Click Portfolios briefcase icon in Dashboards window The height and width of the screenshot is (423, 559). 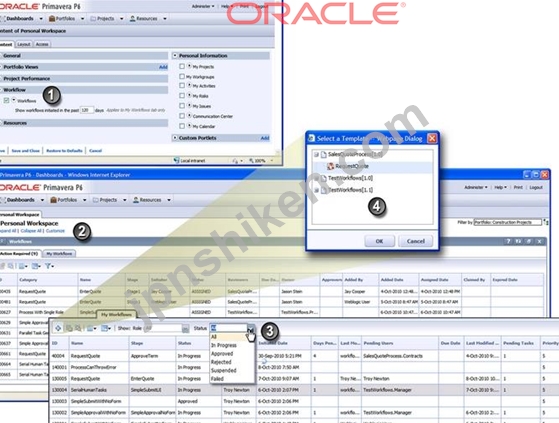click(x=53, y=200)
